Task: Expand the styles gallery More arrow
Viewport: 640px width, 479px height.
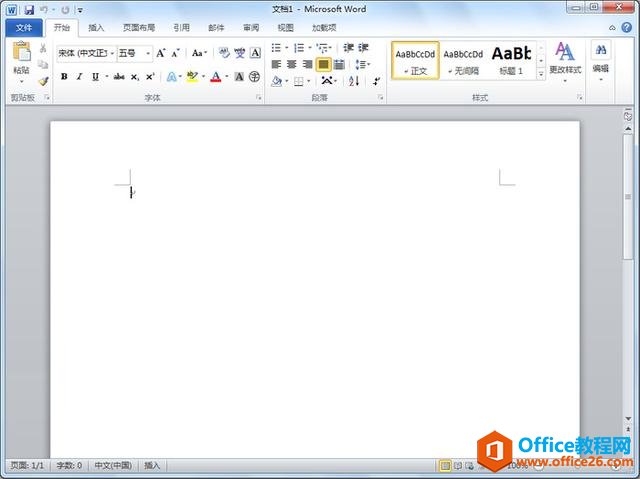Action: click(x=541, y=74)
